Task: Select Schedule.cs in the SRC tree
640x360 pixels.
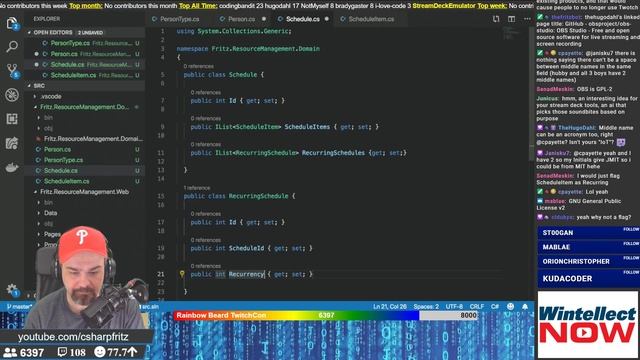Action: click(60, 171)
